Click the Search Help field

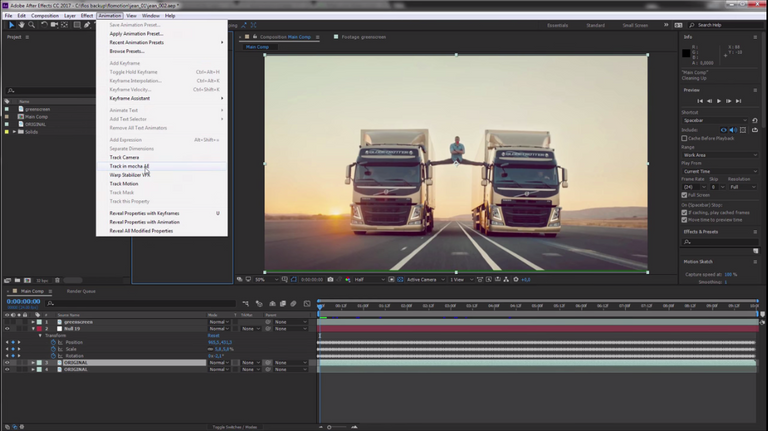tap(726, 25)
